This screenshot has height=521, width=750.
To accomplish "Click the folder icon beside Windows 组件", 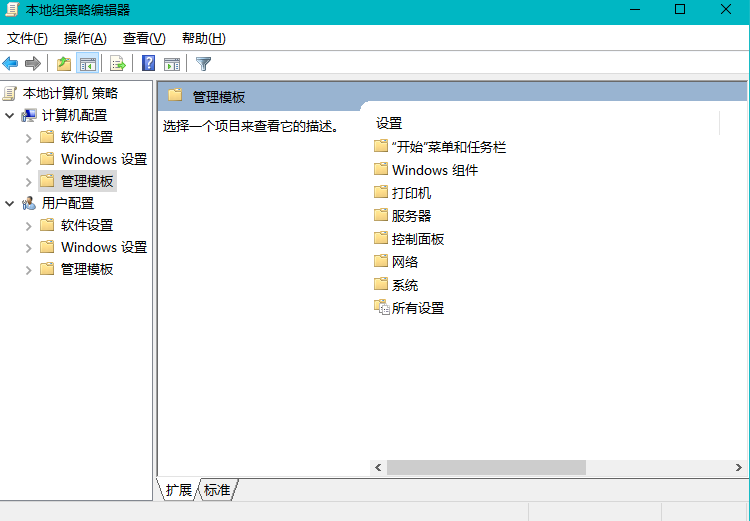I will [x=381, y=169].
